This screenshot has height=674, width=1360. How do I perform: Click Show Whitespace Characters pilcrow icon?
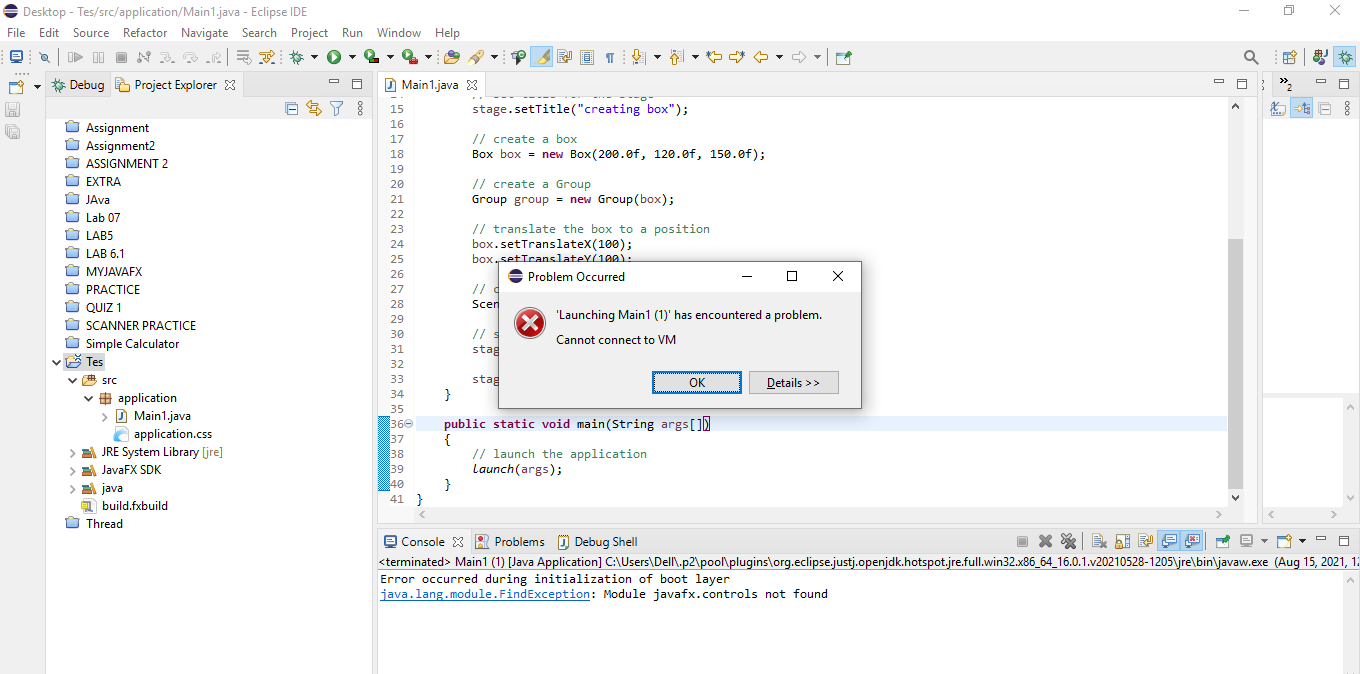pyautogui.click(x=609, y=58)
